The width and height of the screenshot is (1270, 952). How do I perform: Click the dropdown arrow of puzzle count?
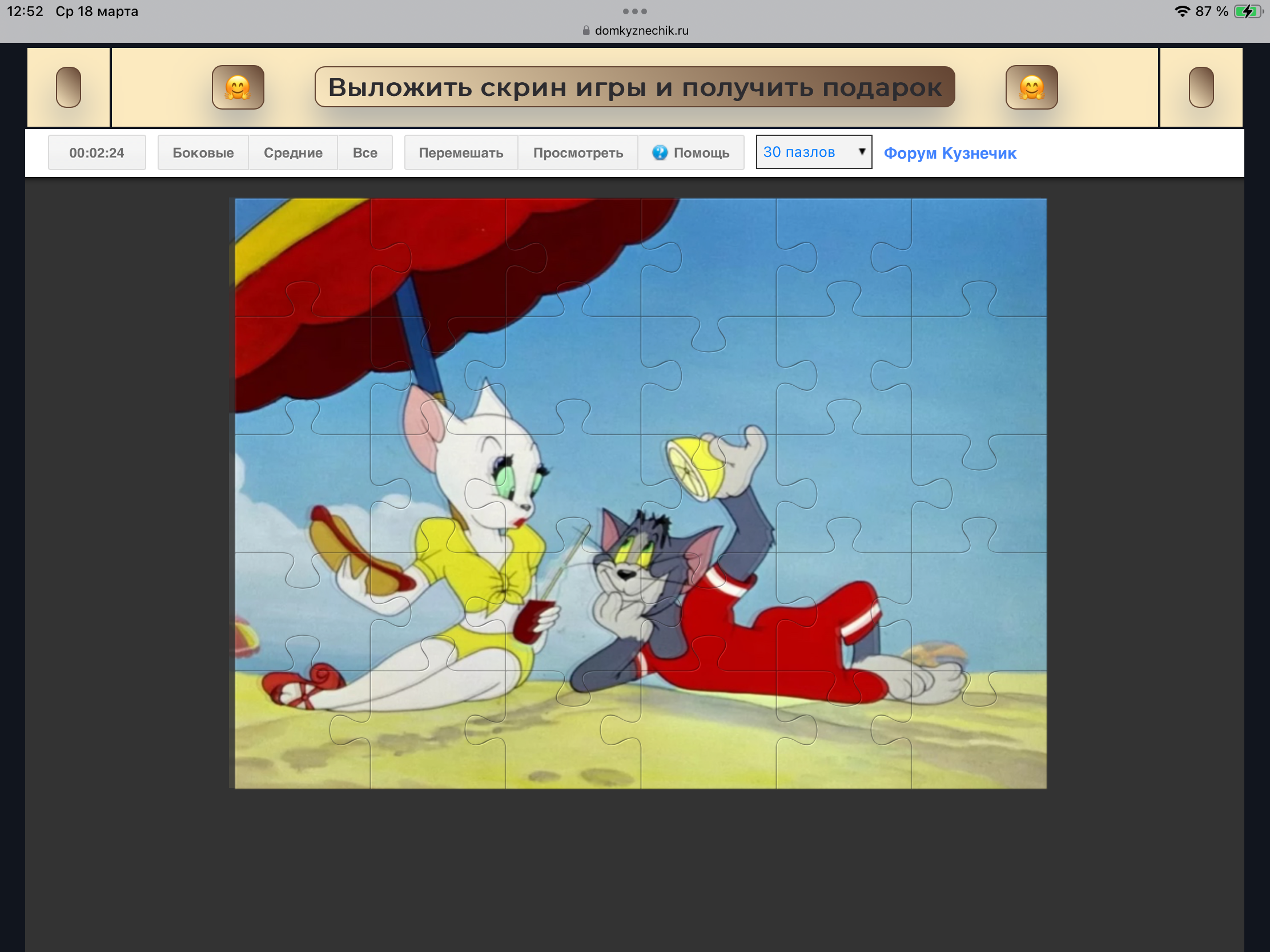861,151
